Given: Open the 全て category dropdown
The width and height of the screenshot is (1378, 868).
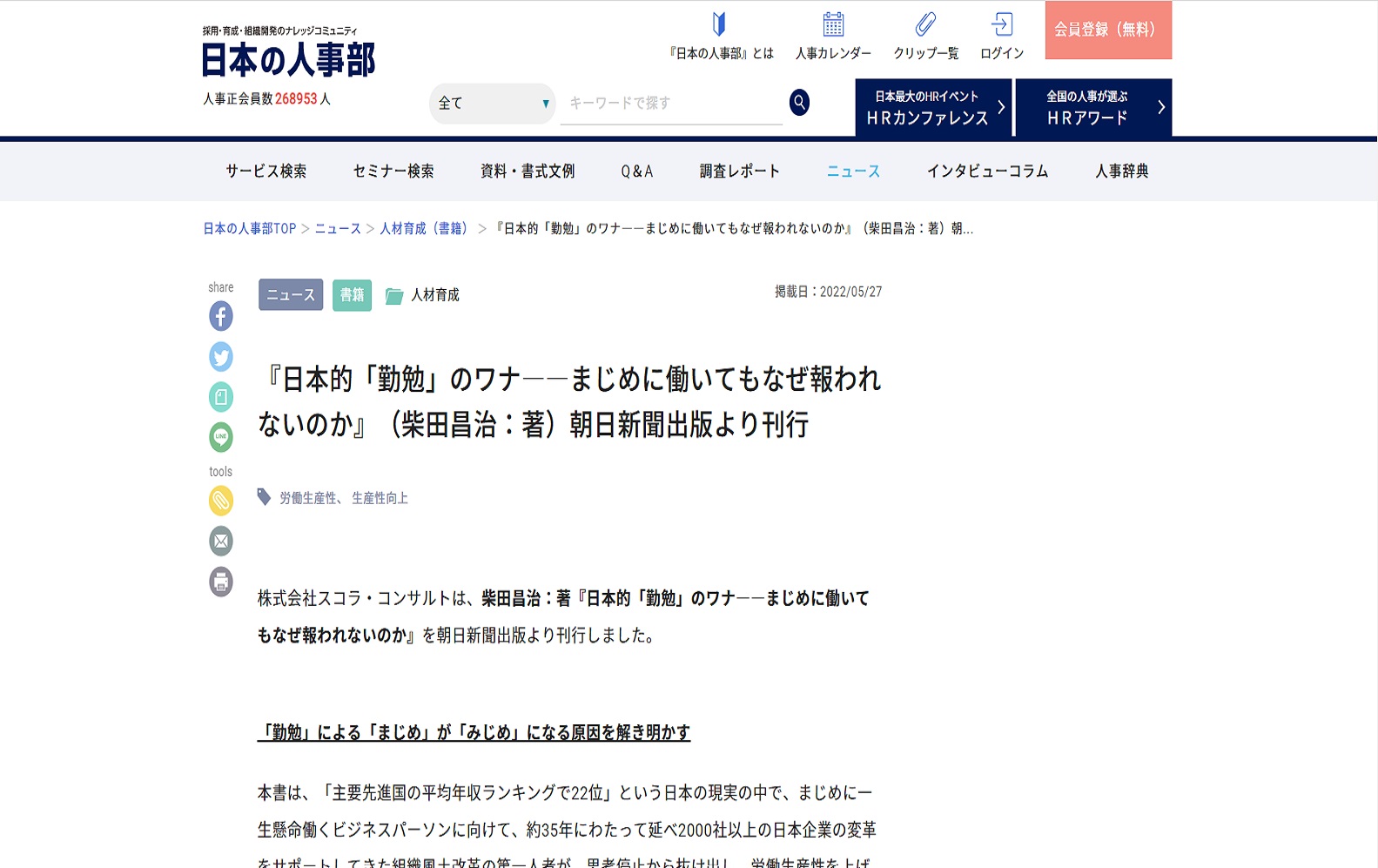Looking at the screenshot, I should point(493,104).
